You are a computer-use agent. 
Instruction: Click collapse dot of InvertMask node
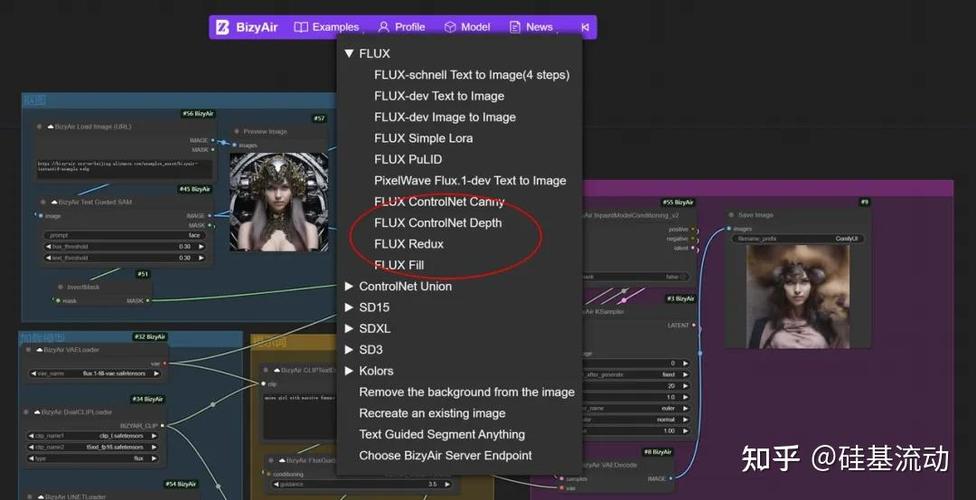(x=60, y=287)
